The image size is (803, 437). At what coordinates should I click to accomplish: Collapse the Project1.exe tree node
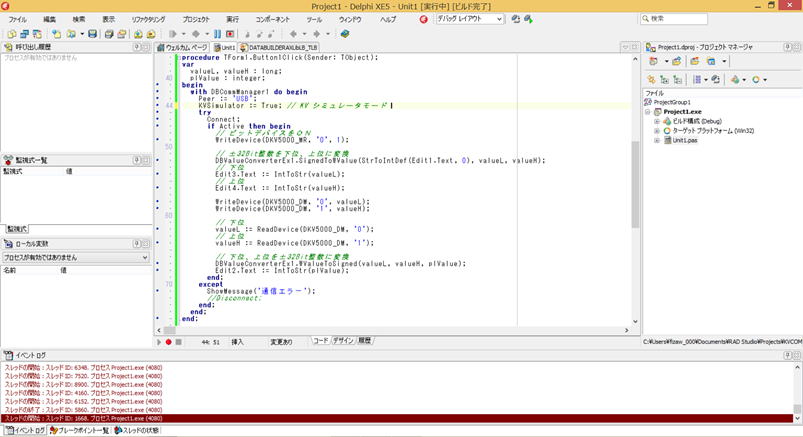click(x=648, y=112)
